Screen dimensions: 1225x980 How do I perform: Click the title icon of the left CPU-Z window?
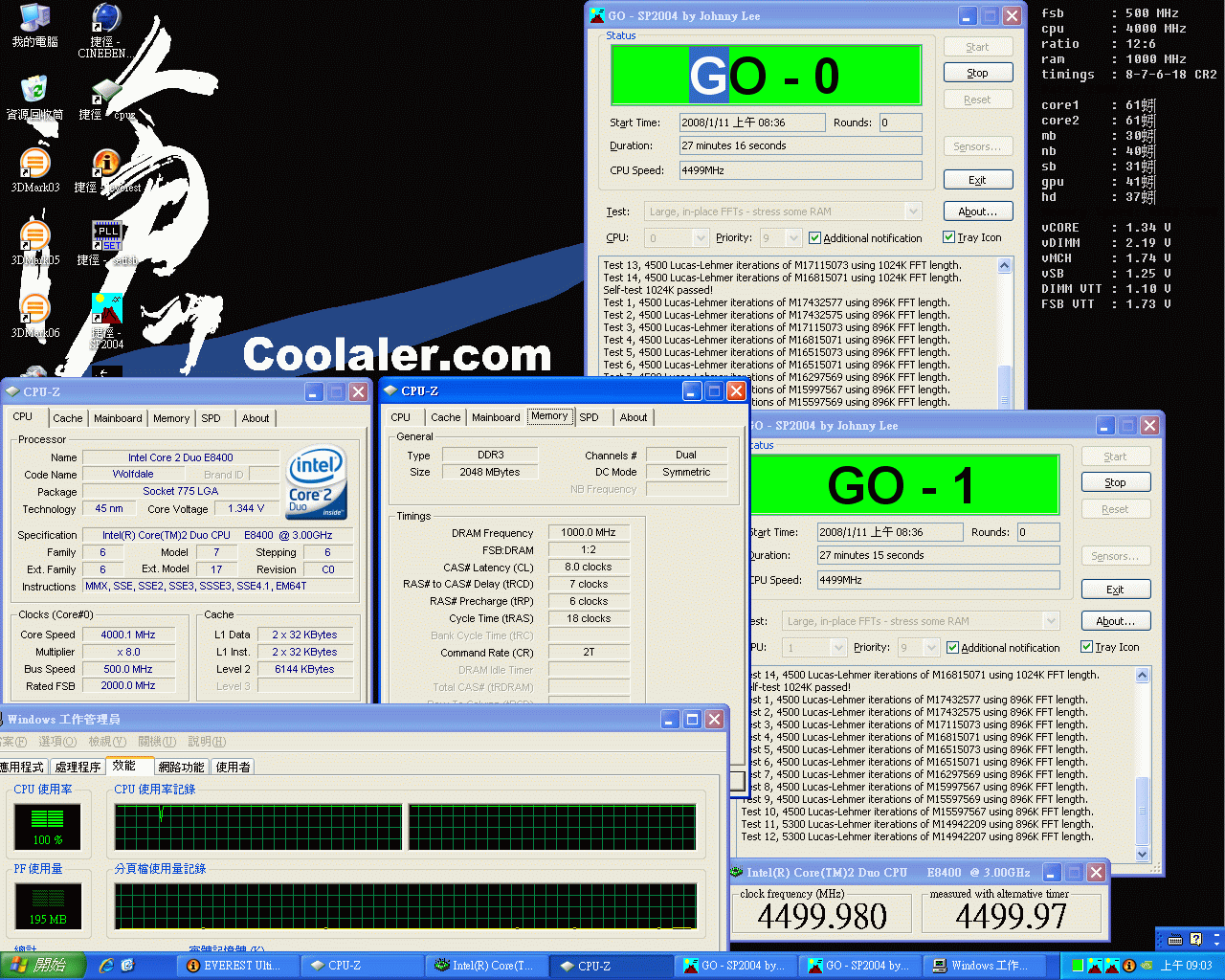click(x=12, y=391)
